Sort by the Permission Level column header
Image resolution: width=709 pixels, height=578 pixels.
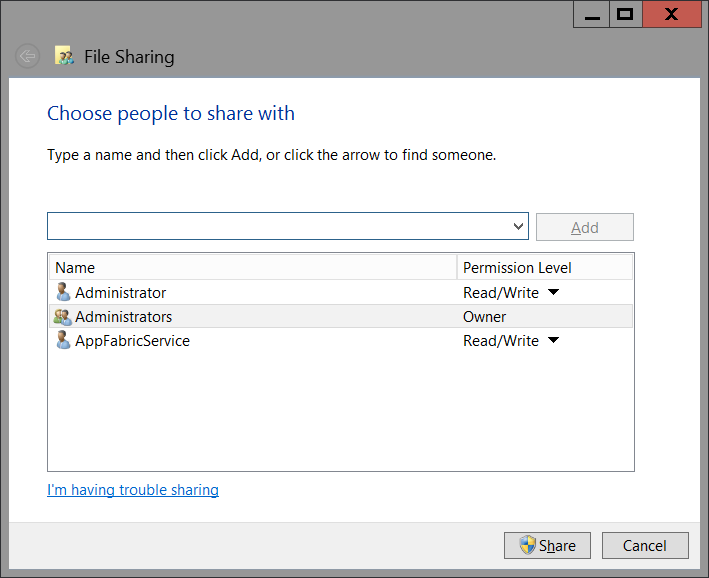tap(544, 267)
